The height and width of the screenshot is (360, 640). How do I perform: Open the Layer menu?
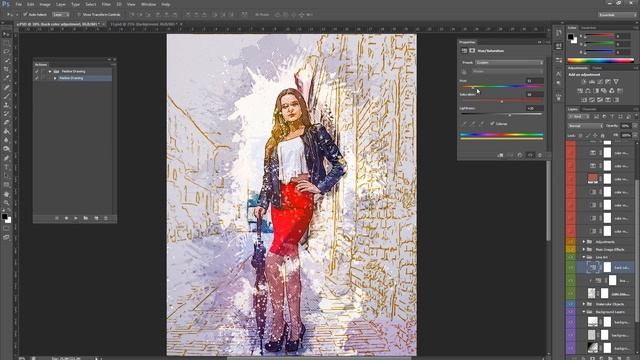tap(60, 4)
